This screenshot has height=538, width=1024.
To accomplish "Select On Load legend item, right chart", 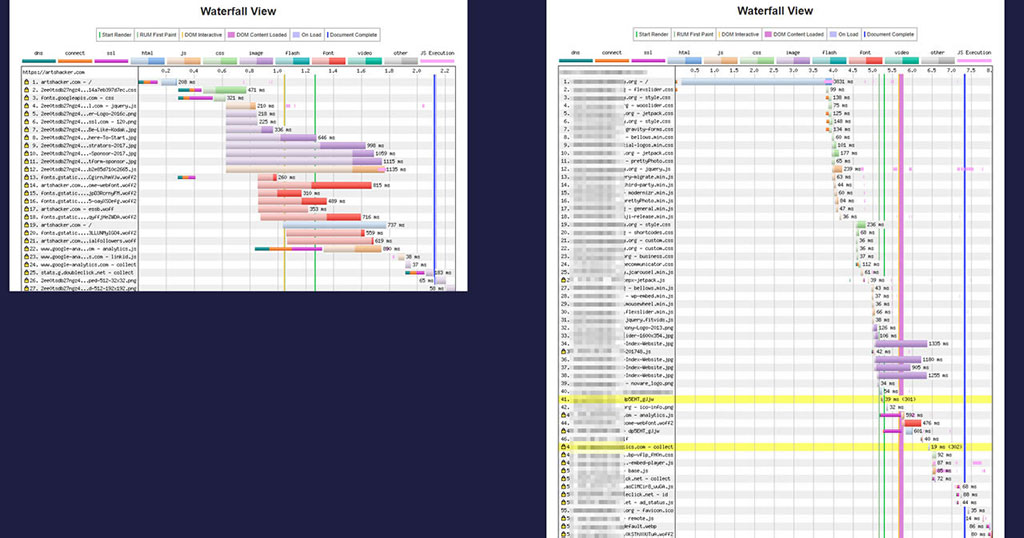I will point(844,34).
